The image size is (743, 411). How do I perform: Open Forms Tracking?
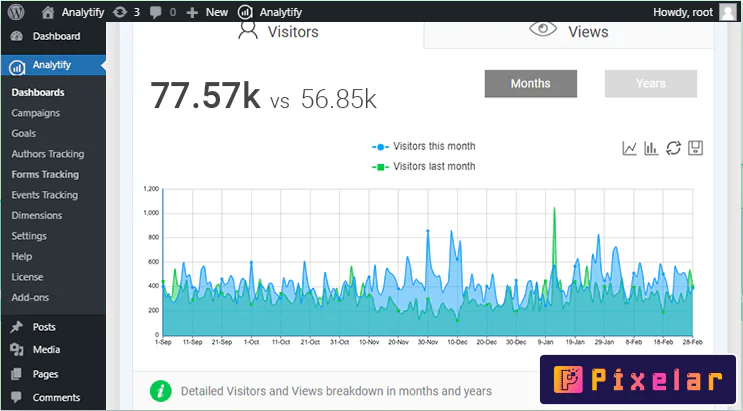(x=45, y=174)
